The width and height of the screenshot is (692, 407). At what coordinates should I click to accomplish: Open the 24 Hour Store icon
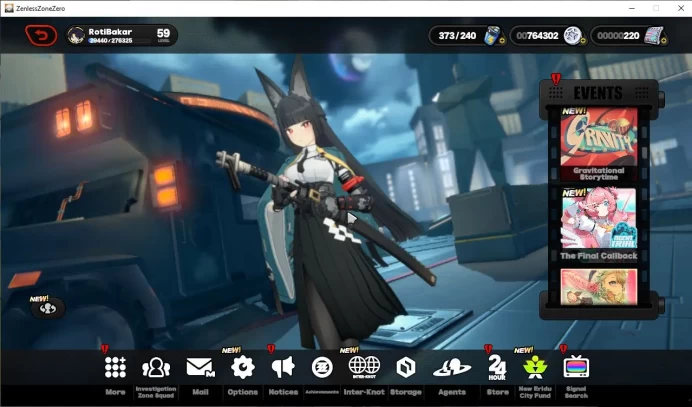(x=497, y=367)
